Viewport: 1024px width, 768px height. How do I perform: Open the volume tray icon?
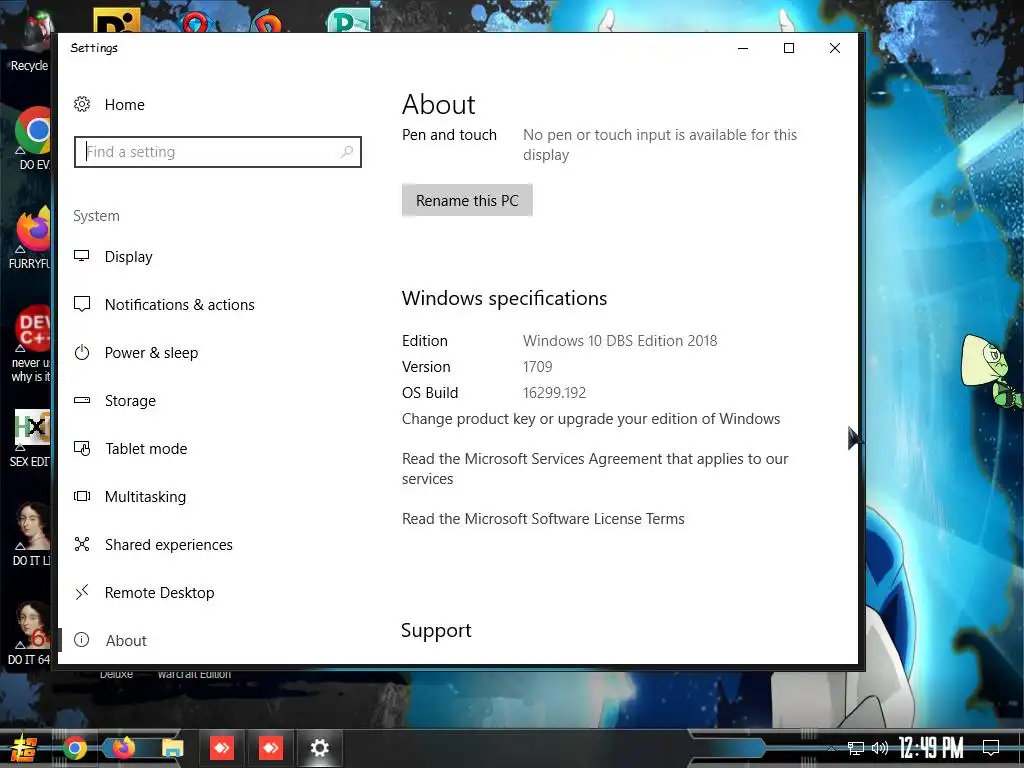(880, 748)
